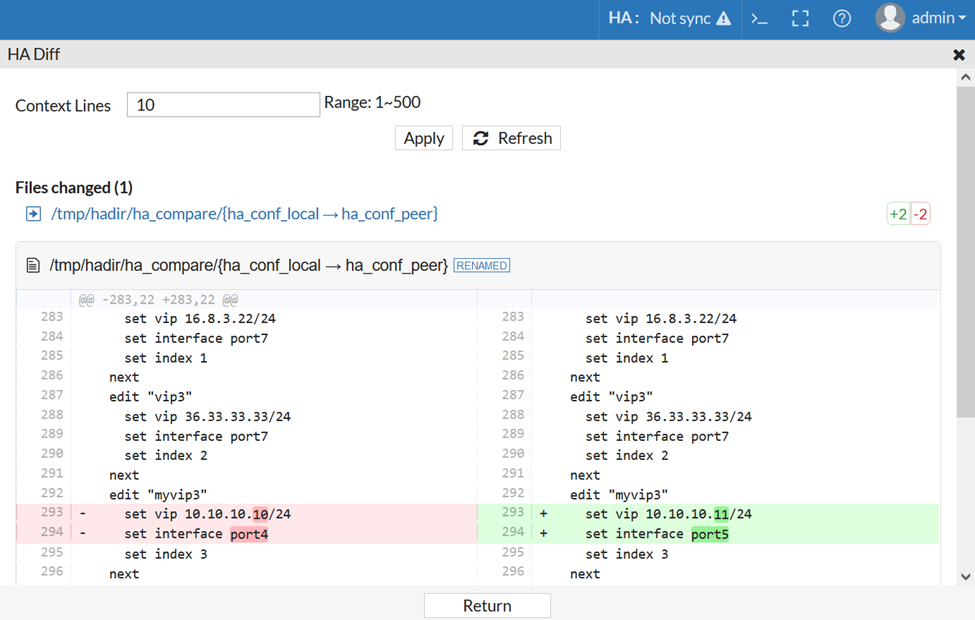This screenshot has height=620, width=975.
Task: Open the CLI console
Action: coord(760,18)
